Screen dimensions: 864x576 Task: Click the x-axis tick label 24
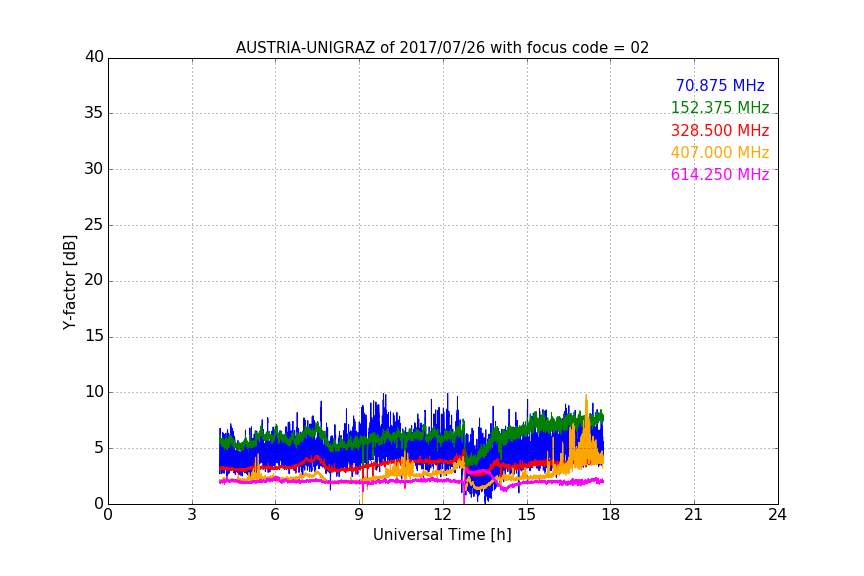(777, 515)
